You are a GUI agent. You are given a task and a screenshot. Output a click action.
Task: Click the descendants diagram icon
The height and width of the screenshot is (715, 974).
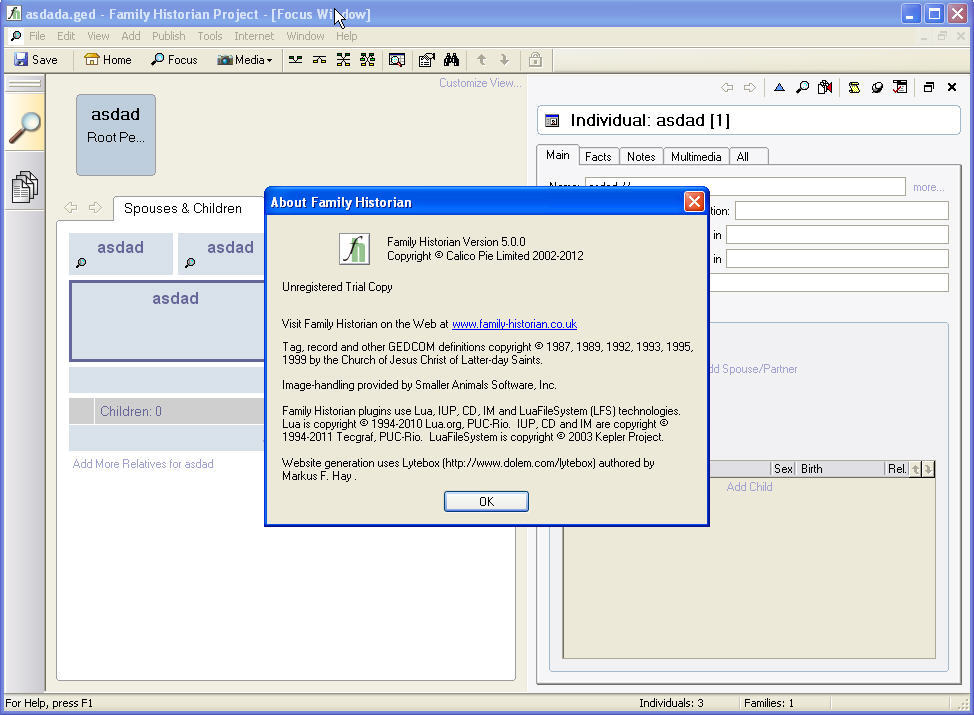(319, 60)
